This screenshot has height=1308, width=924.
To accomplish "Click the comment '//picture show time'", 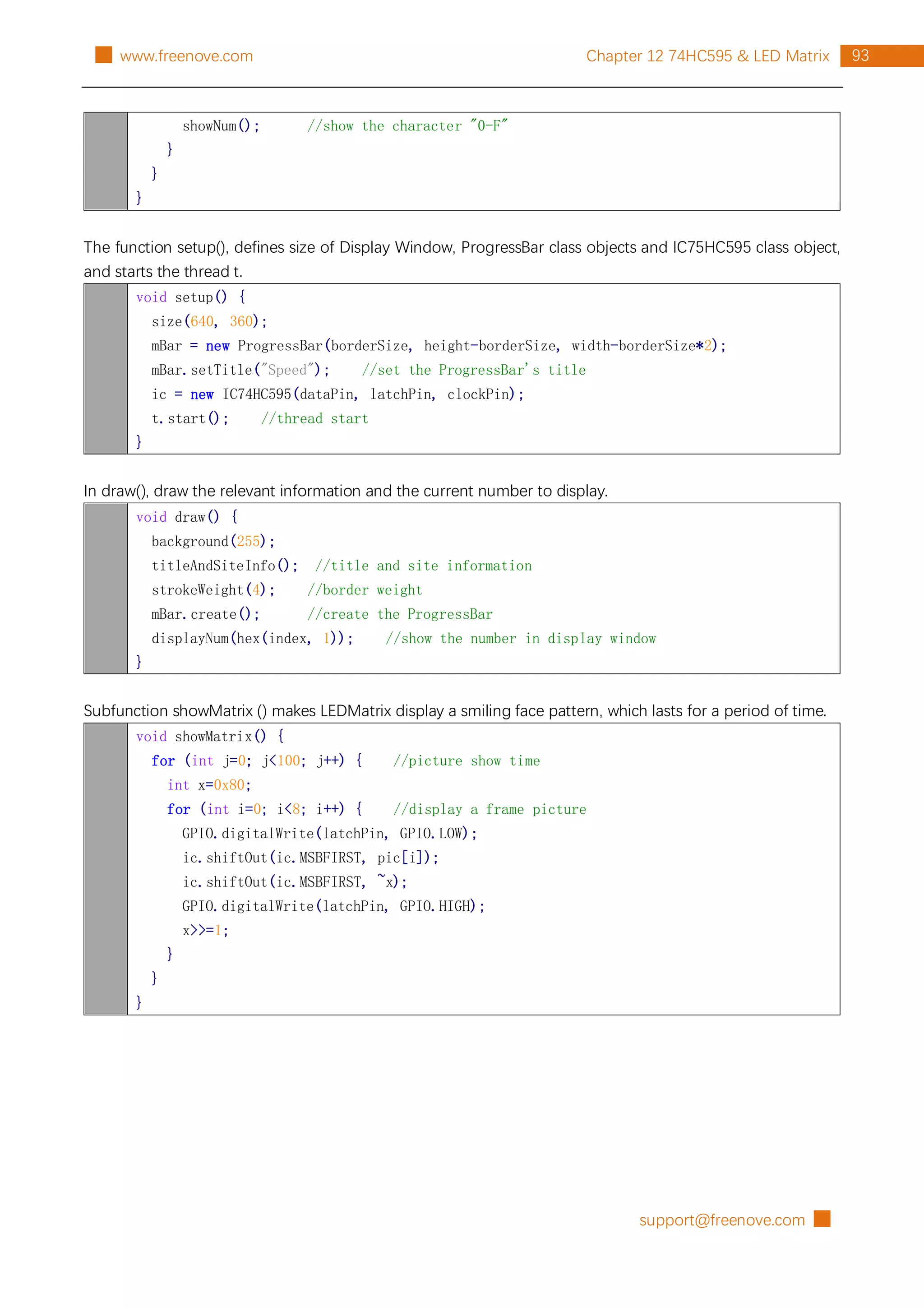I will [x=466, y=761].
